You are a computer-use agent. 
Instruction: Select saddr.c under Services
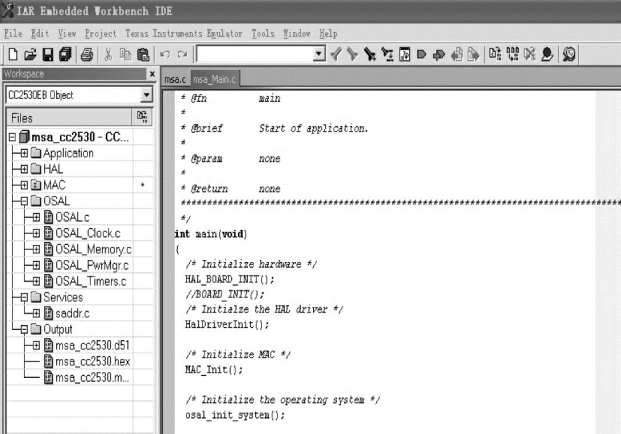(x=72, y=313)
